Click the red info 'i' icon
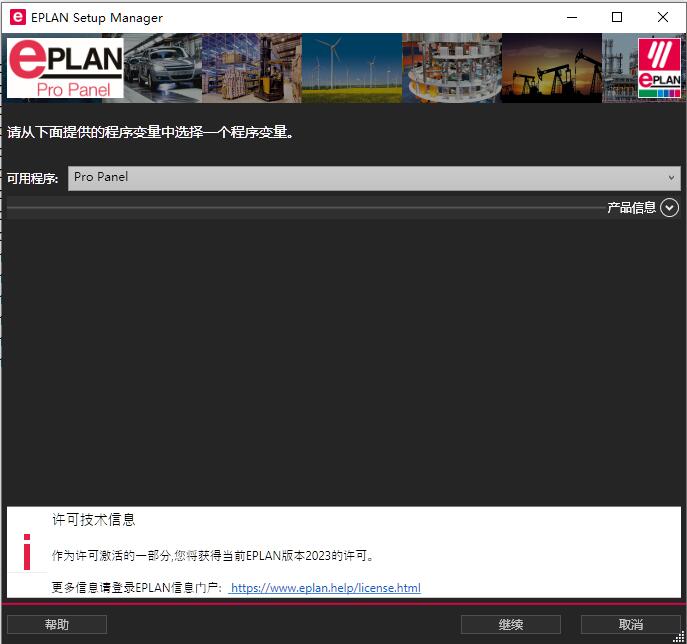Screen dimensions: 687x644 [27, 552]
